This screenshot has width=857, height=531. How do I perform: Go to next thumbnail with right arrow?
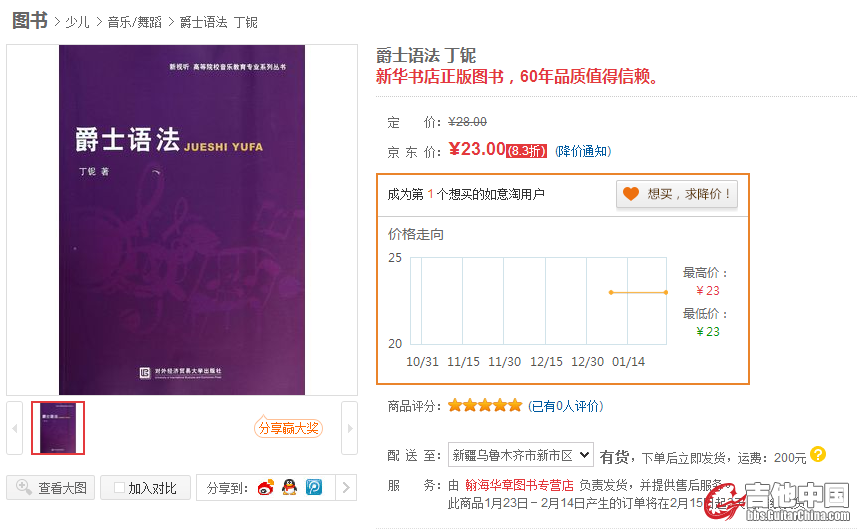pyautogui.click(x=350, y=428)
